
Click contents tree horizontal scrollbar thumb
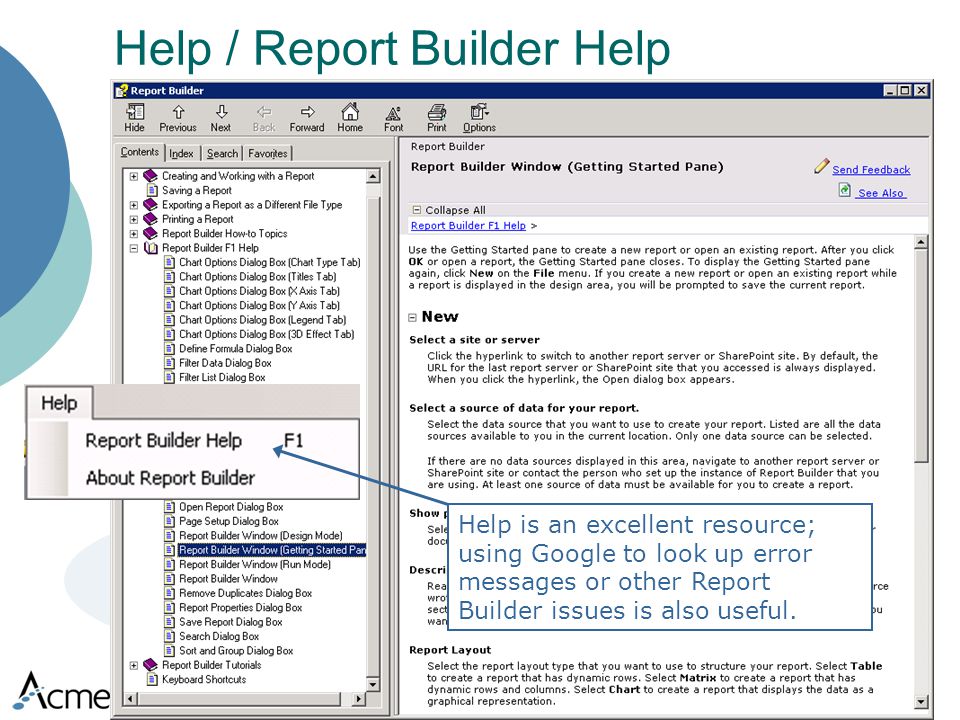238,698
